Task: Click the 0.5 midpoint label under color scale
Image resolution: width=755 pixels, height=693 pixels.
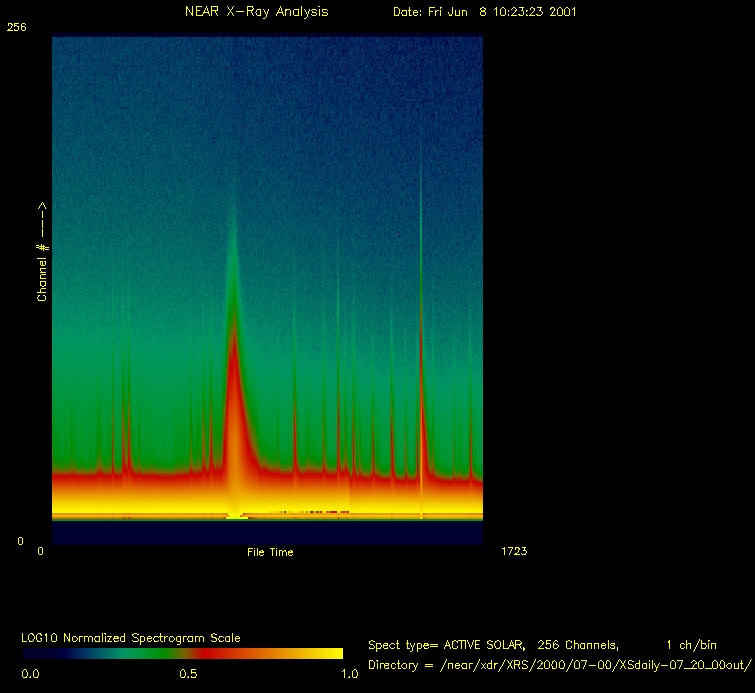Action: click(188, 674)
